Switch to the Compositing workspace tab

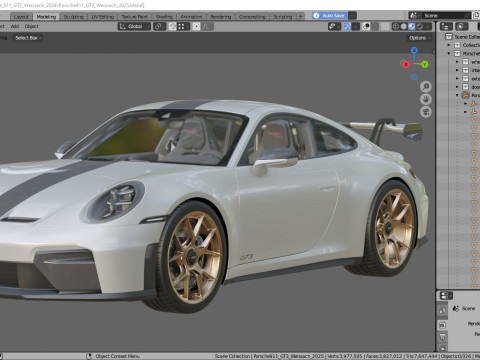click(252, 16)
